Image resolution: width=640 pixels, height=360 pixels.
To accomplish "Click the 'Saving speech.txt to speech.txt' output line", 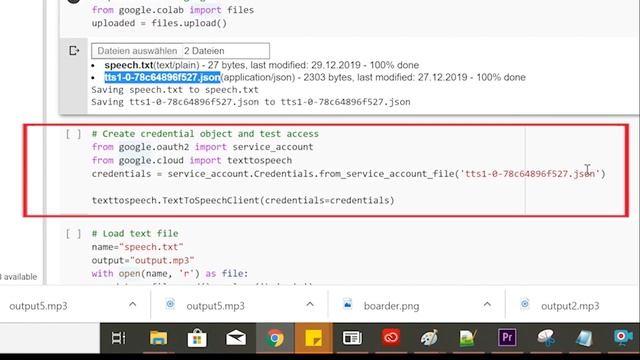I will click(175, 90).
